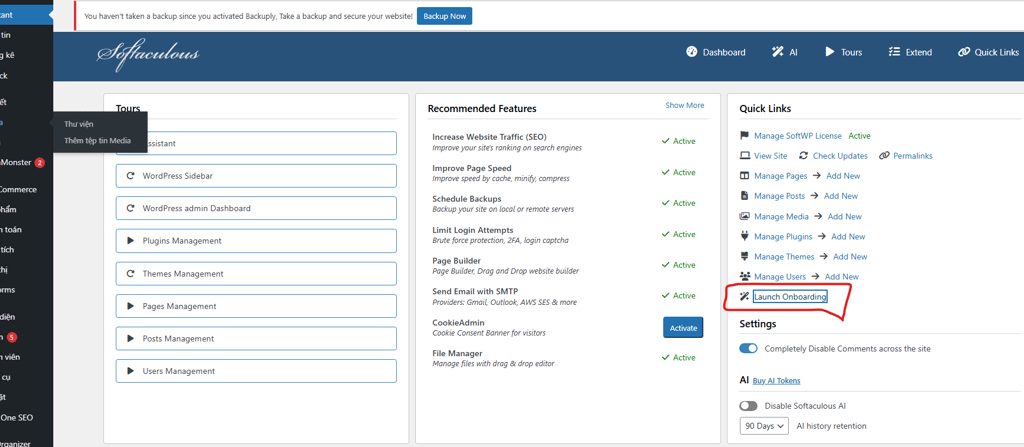
Task: Click the Softaculous logo
Action: (148, 54)
